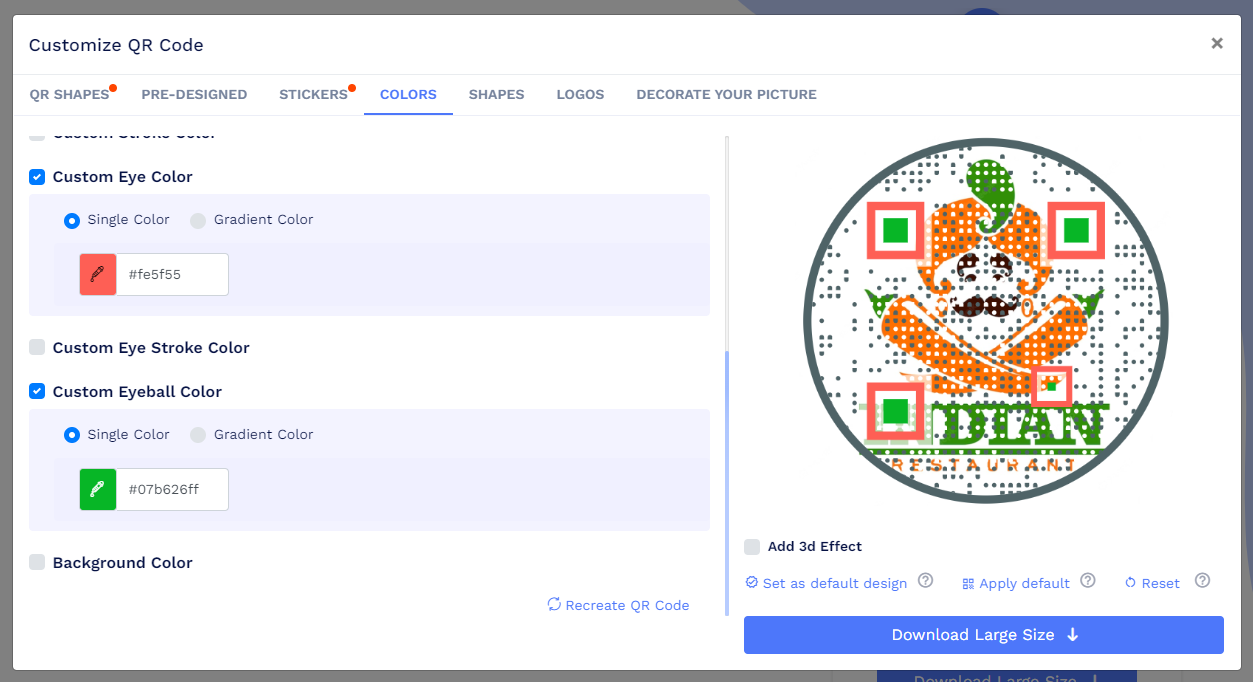This screenshot has height=682, width=1253.
Task: Click help icon next to Apply default
Action: click(1088, 581)
